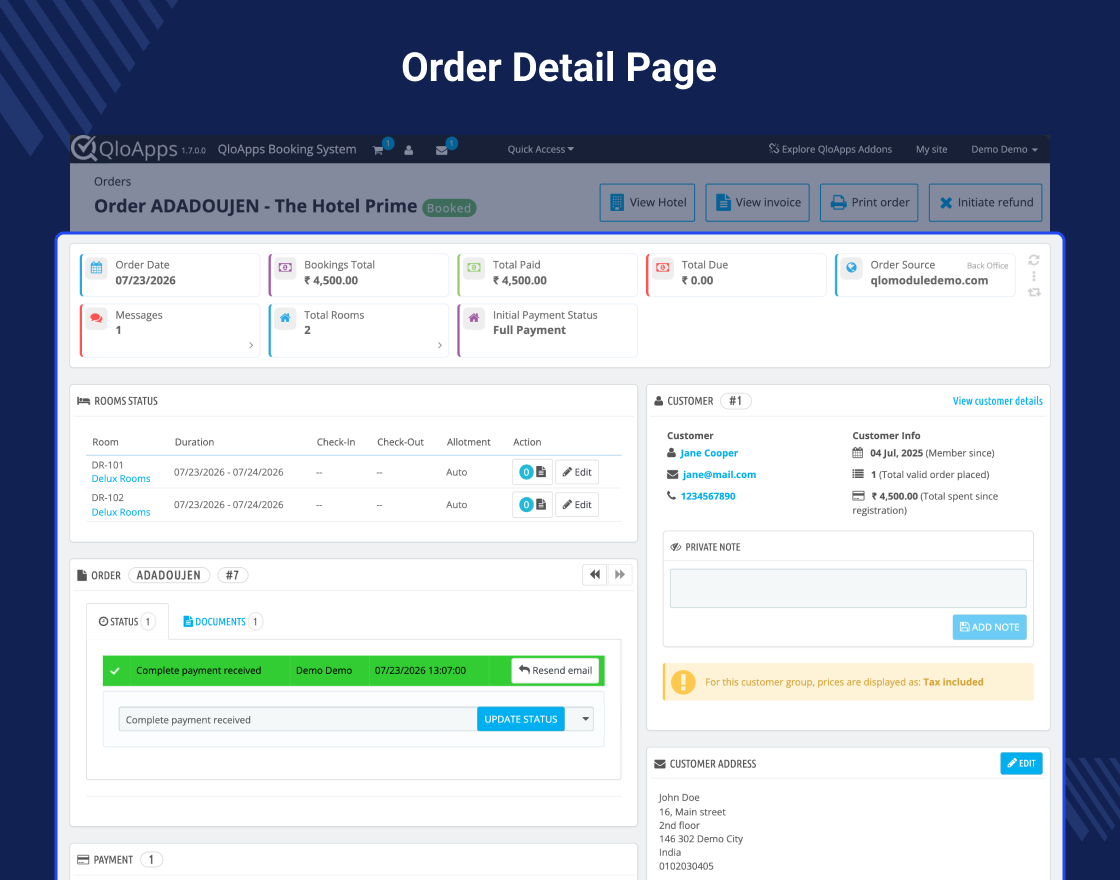Click the Orders breadcrumb text

112,181
